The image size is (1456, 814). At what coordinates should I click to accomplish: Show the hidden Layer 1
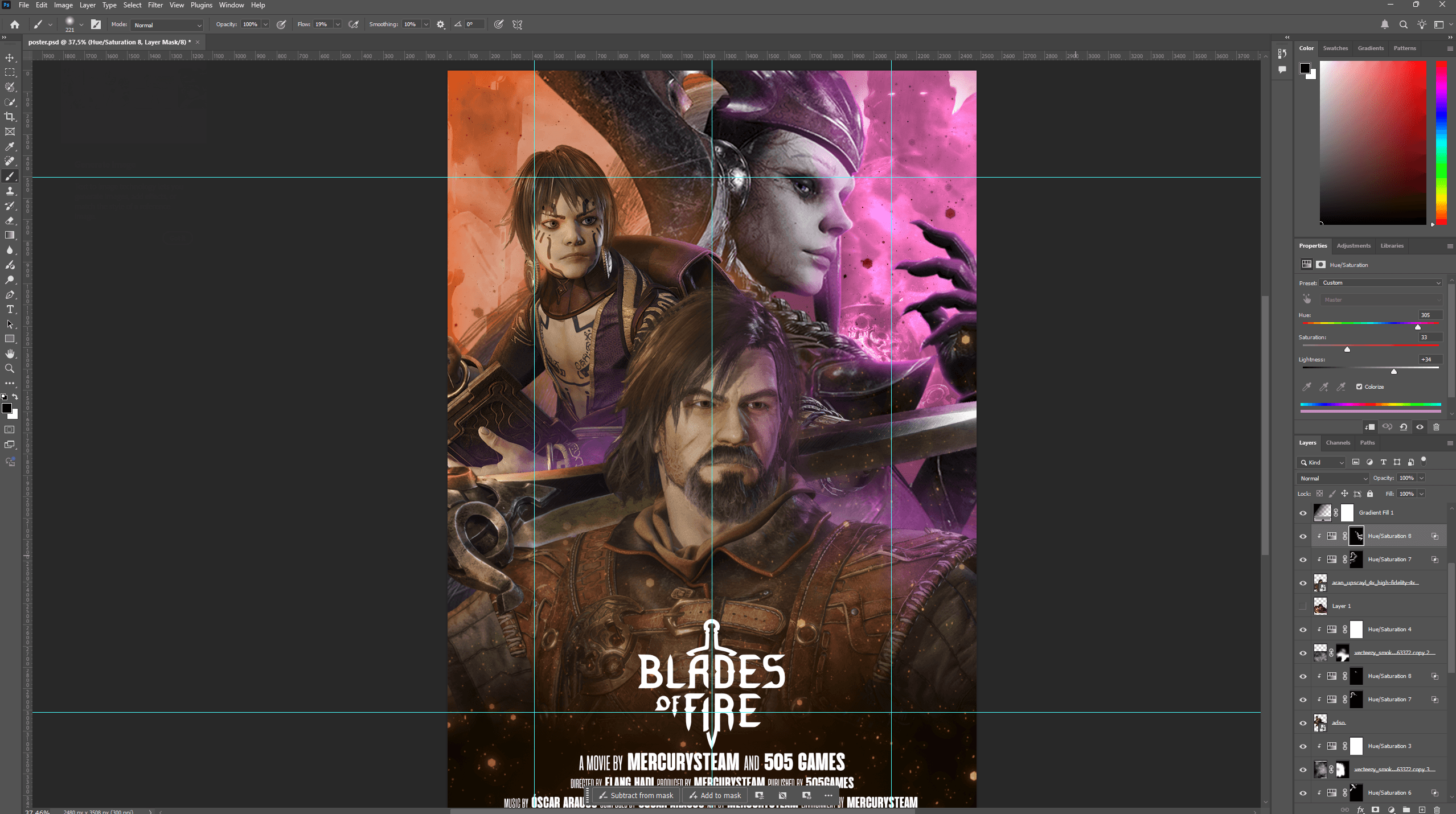click(x=1303, y=606)
